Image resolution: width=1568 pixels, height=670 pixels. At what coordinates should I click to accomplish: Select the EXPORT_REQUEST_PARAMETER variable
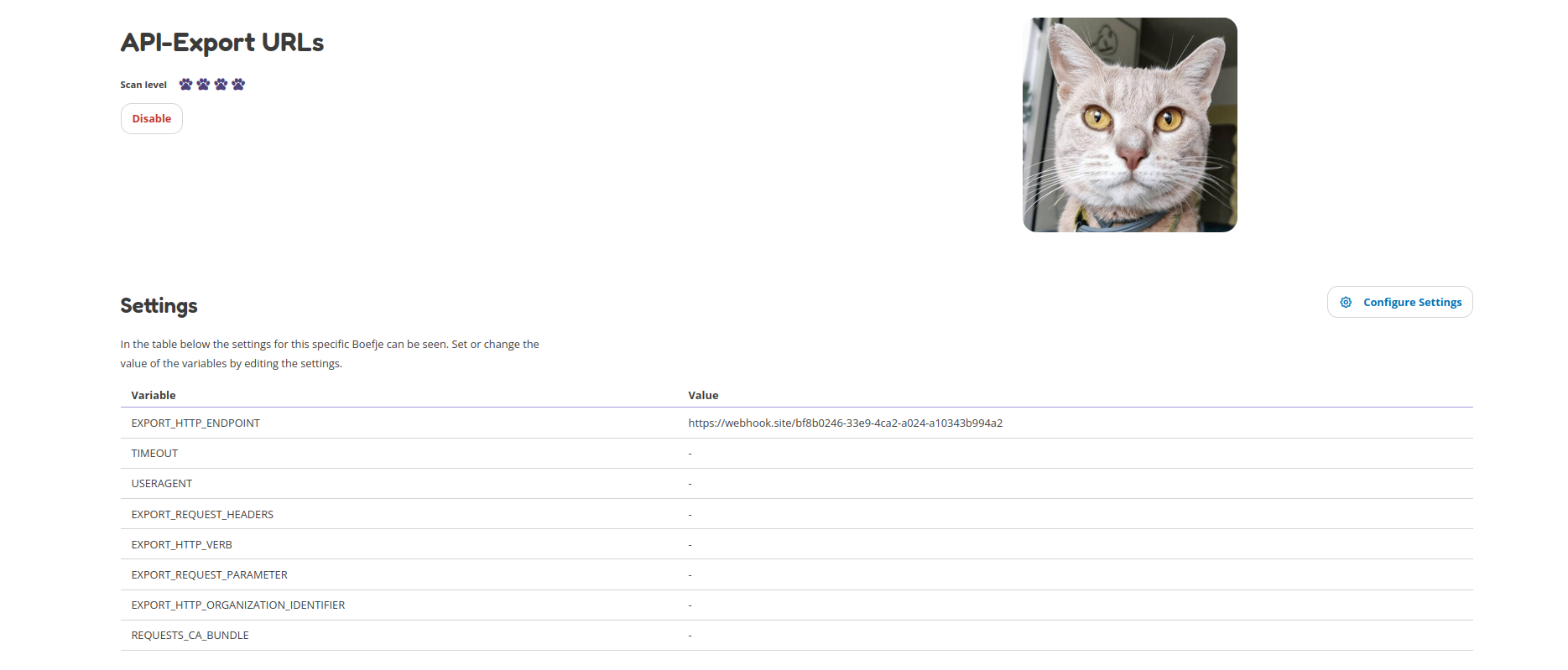click(210, 575)
